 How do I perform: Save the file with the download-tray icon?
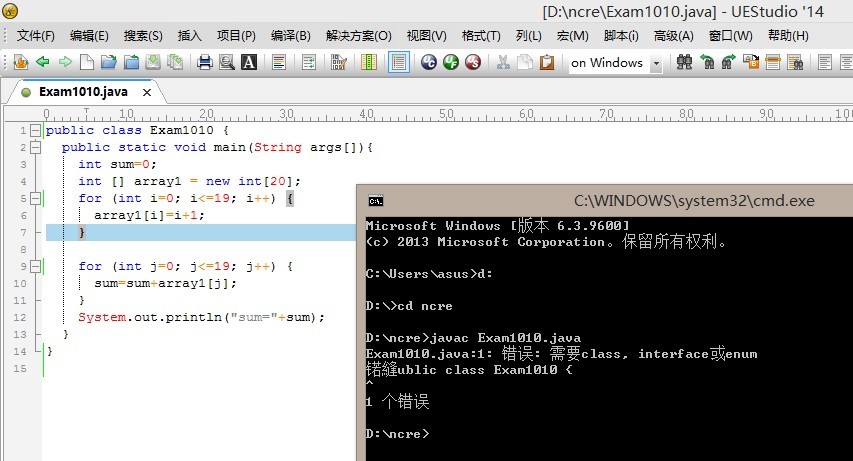(x=153, y=62)
